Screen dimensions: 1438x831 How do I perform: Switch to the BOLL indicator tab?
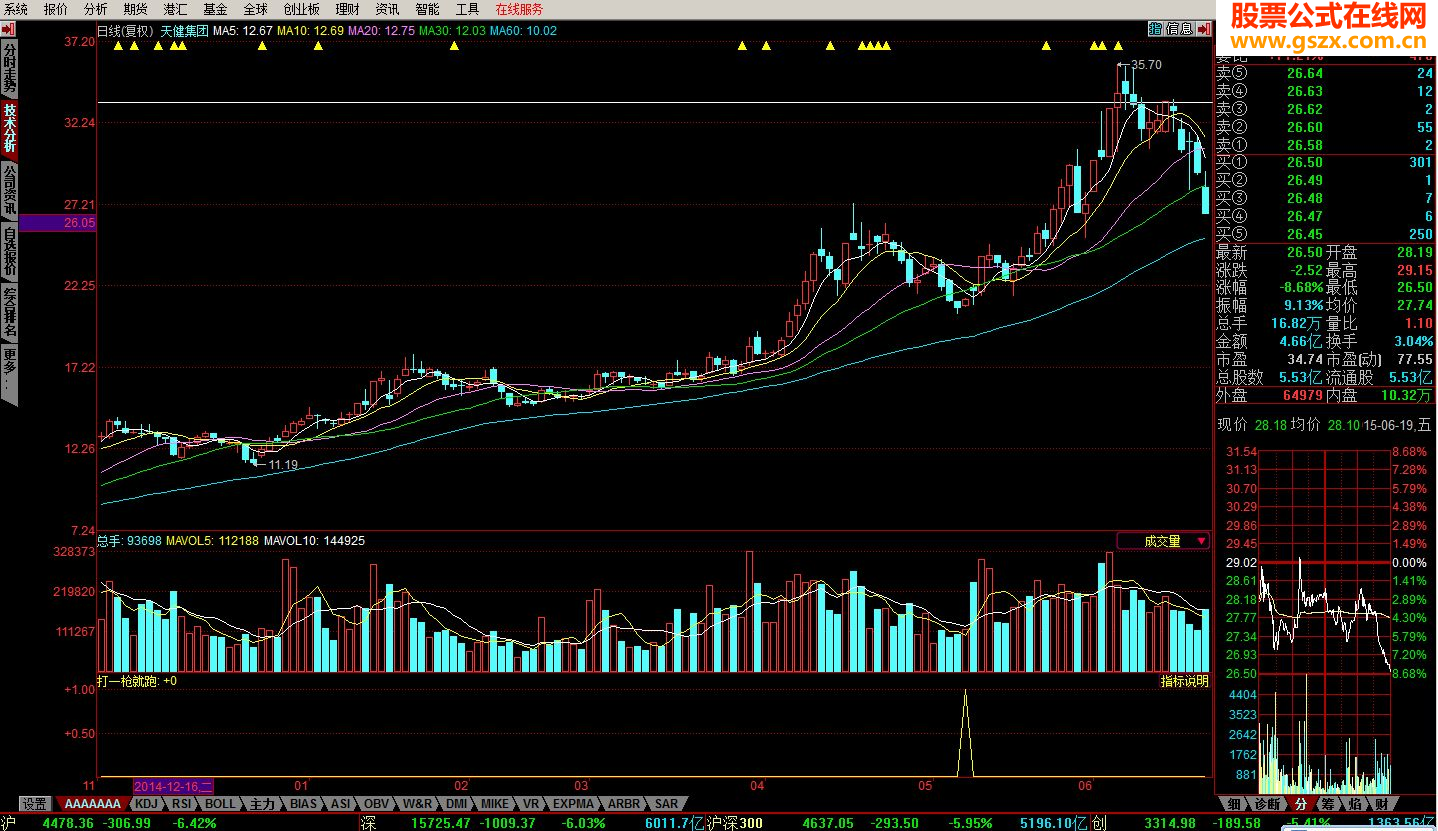click(x=221, y=804)
